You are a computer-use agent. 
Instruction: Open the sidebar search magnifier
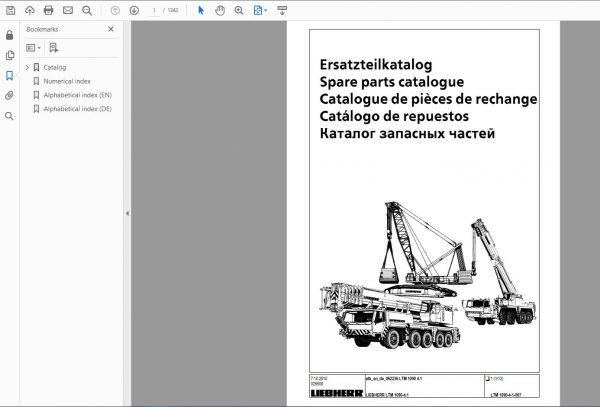(10, 116)
